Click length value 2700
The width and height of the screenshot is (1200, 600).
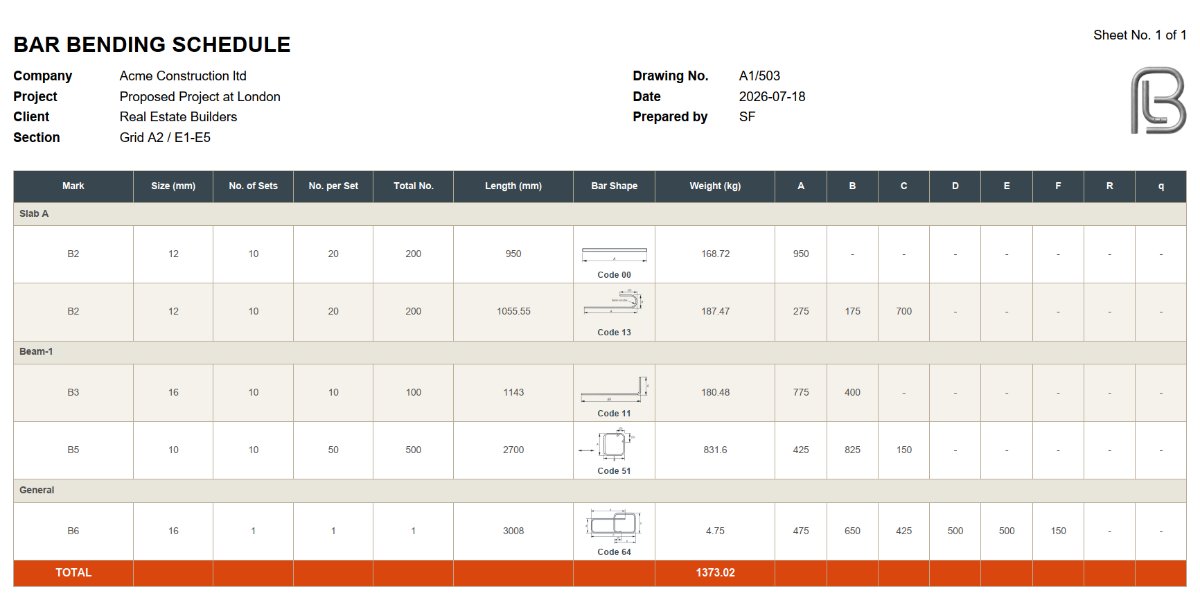click(x=513, y=450)
